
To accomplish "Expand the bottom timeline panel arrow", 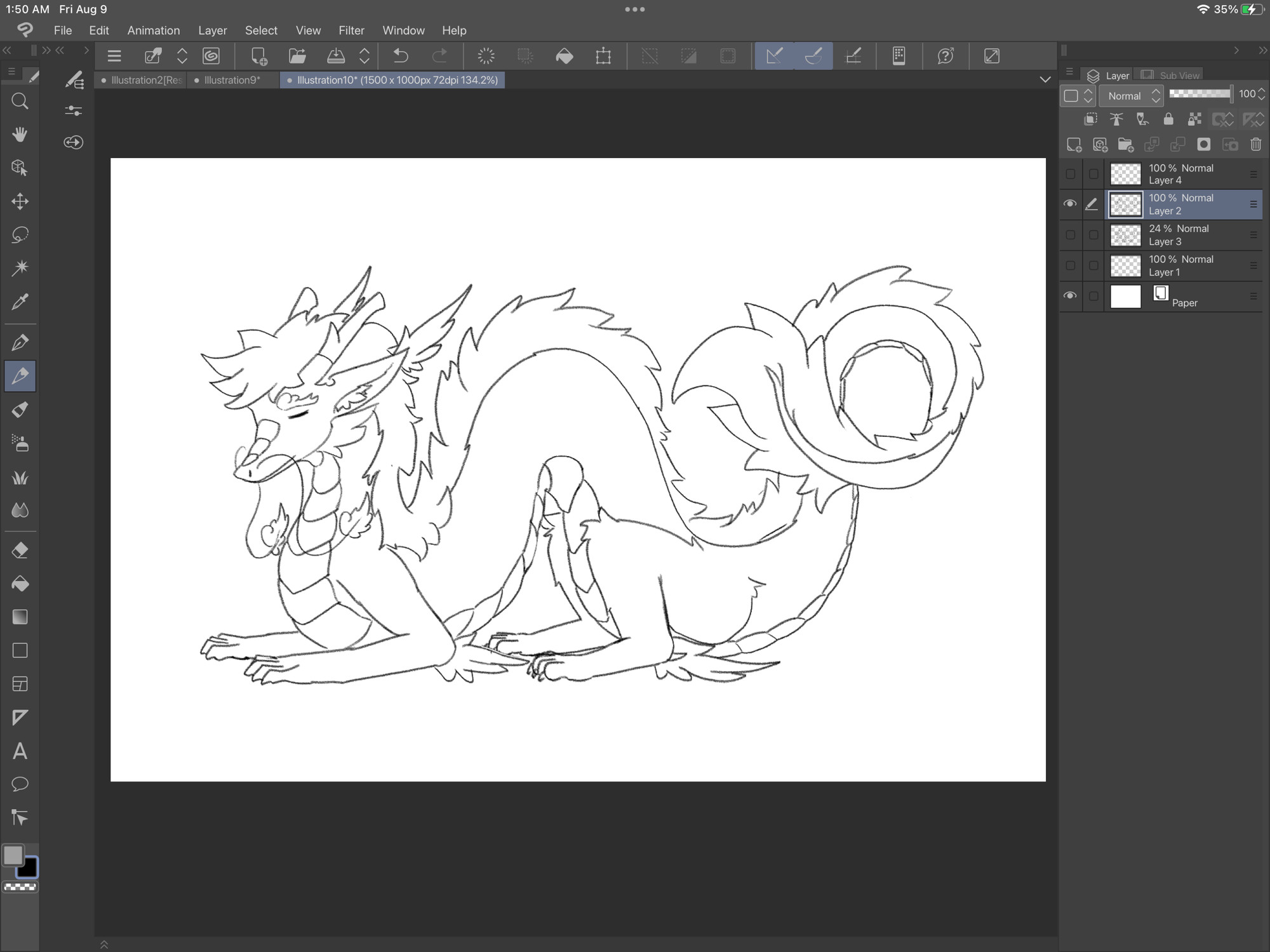I will pos(104,944).
